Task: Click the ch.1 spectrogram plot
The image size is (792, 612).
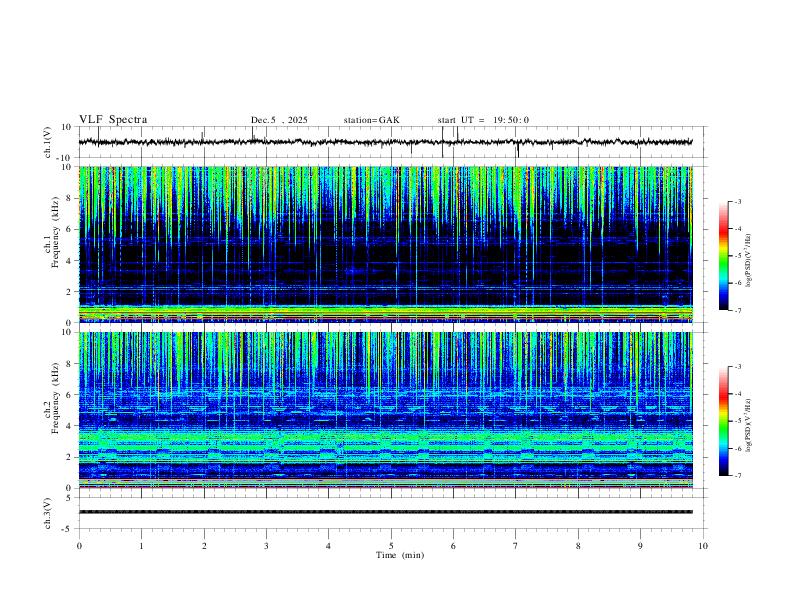Action: pos(385,244)
